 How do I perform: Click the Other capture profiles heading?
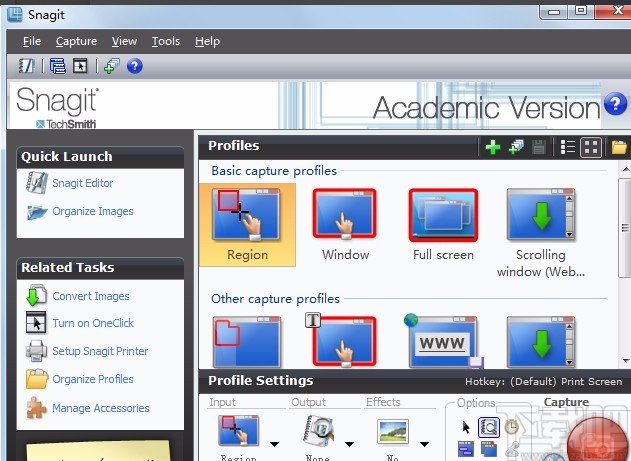(x=275, y=299)
